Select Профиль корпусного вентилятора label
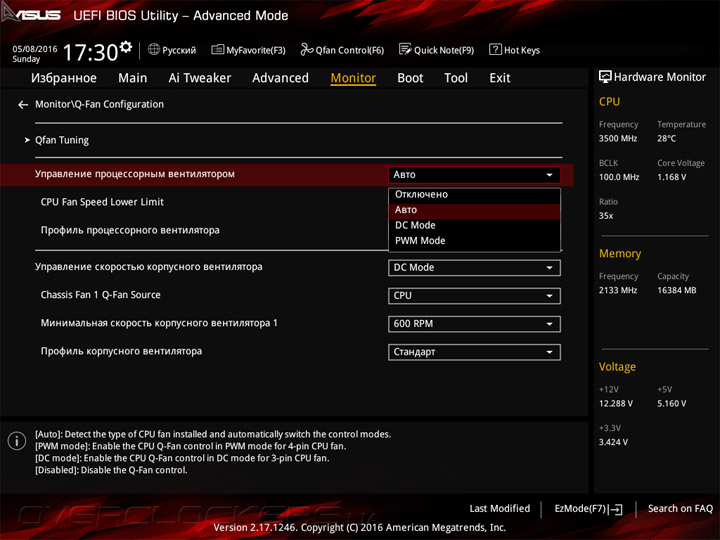This screenshot has width=720, height=540. pyautogui.click(x=121, y=351)
